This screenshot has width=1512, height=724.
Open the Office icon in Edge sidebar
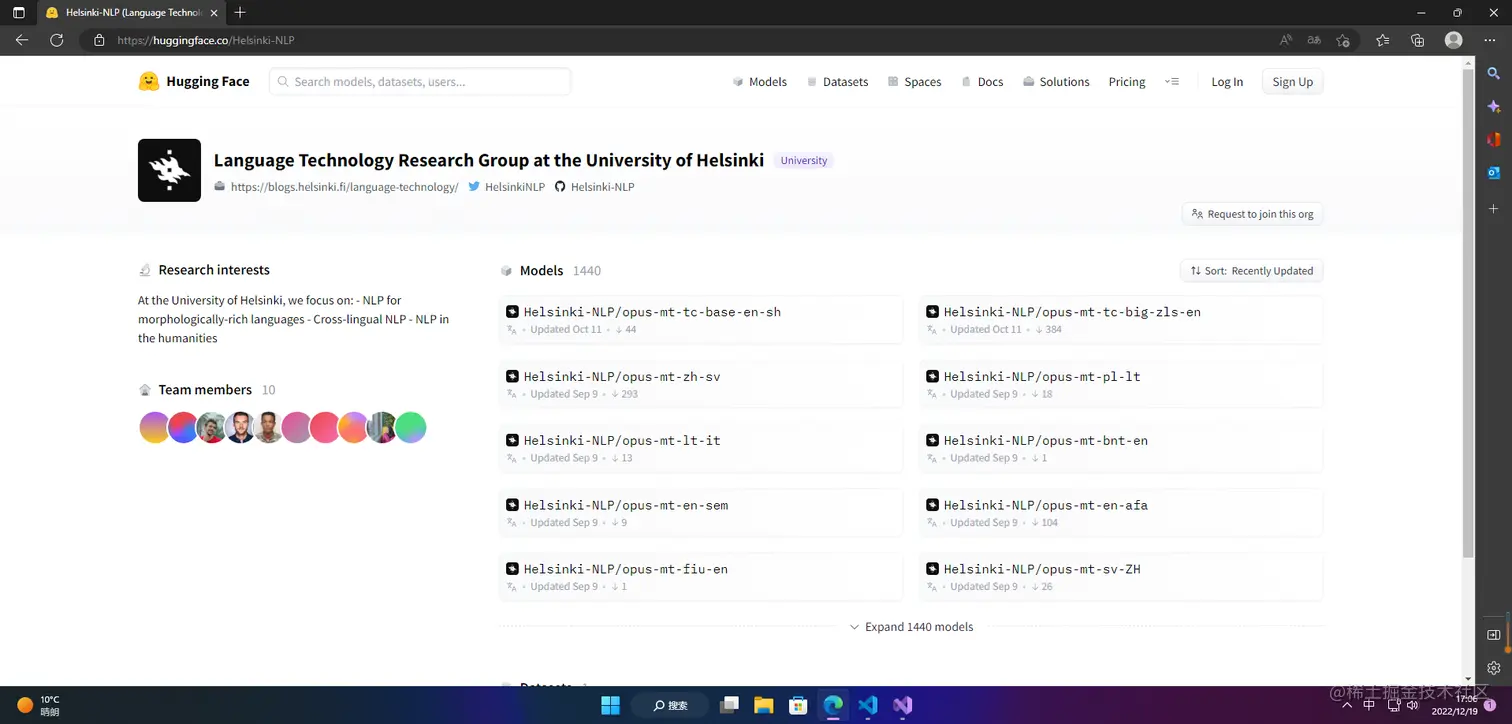coord(1494,139)
